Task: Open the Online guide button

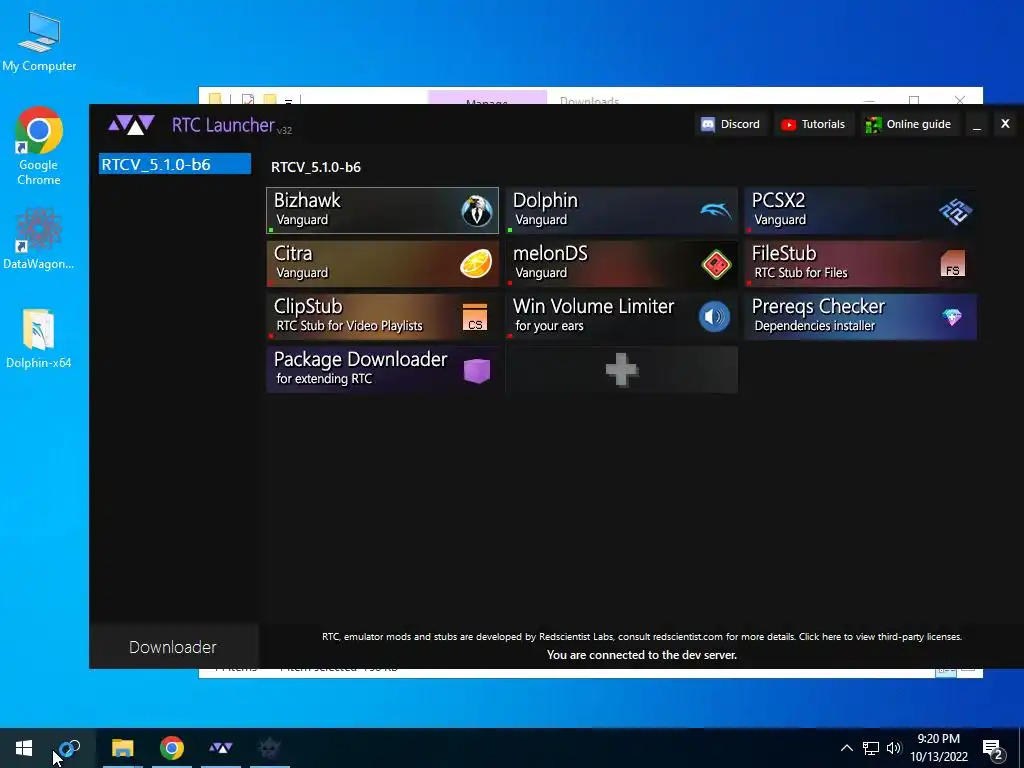Action: tap(908, 124)
